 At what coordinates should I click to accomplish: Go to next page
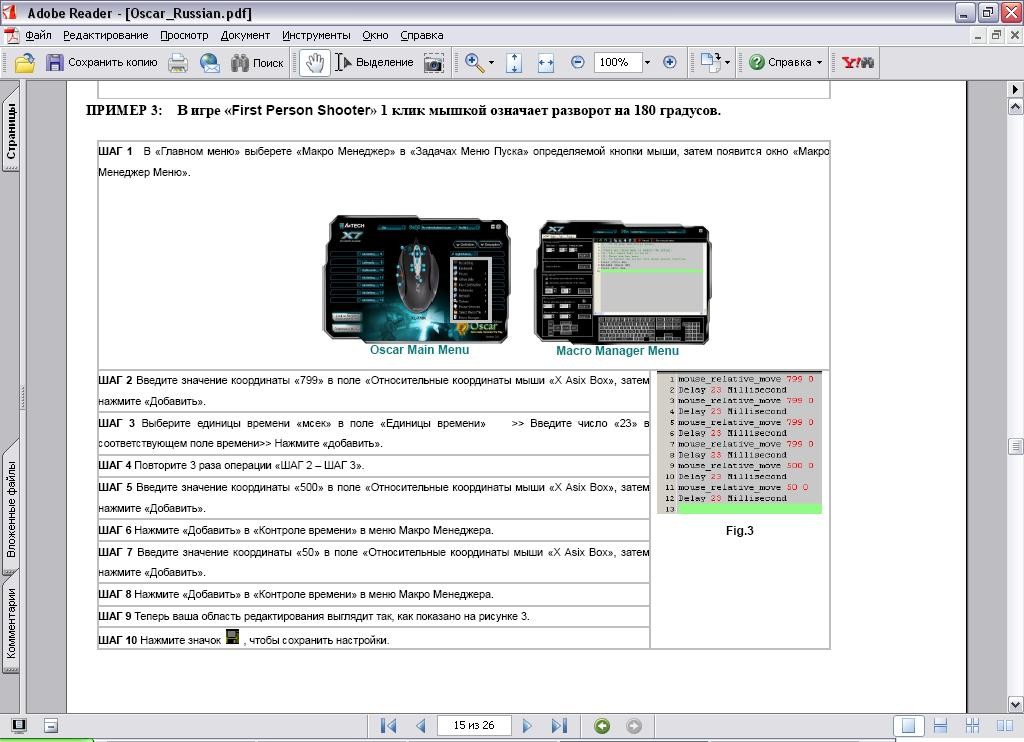[527, 726]
